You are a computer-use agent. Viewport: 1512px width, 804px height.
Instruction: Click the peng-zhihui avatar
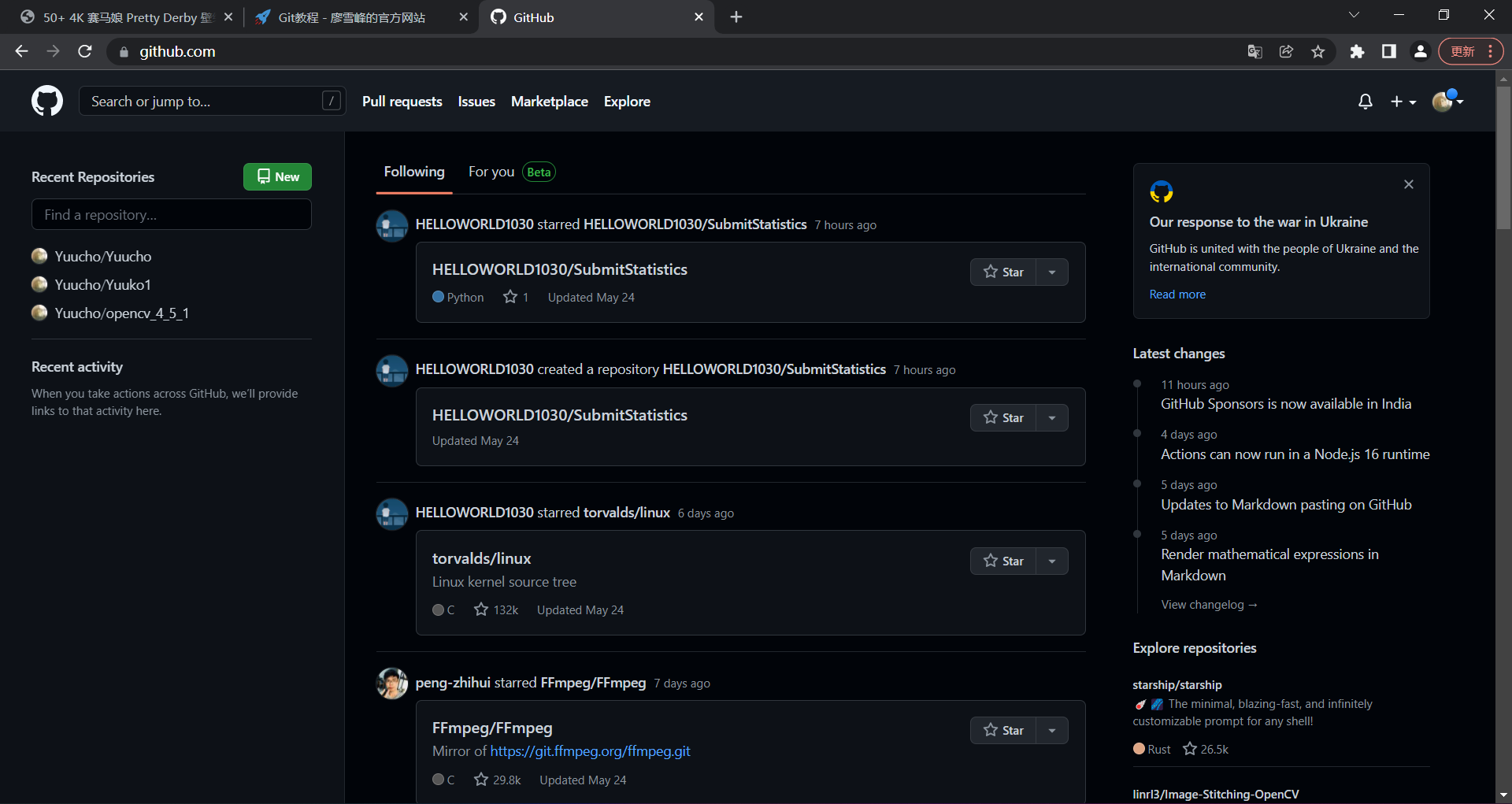[392, 684]
